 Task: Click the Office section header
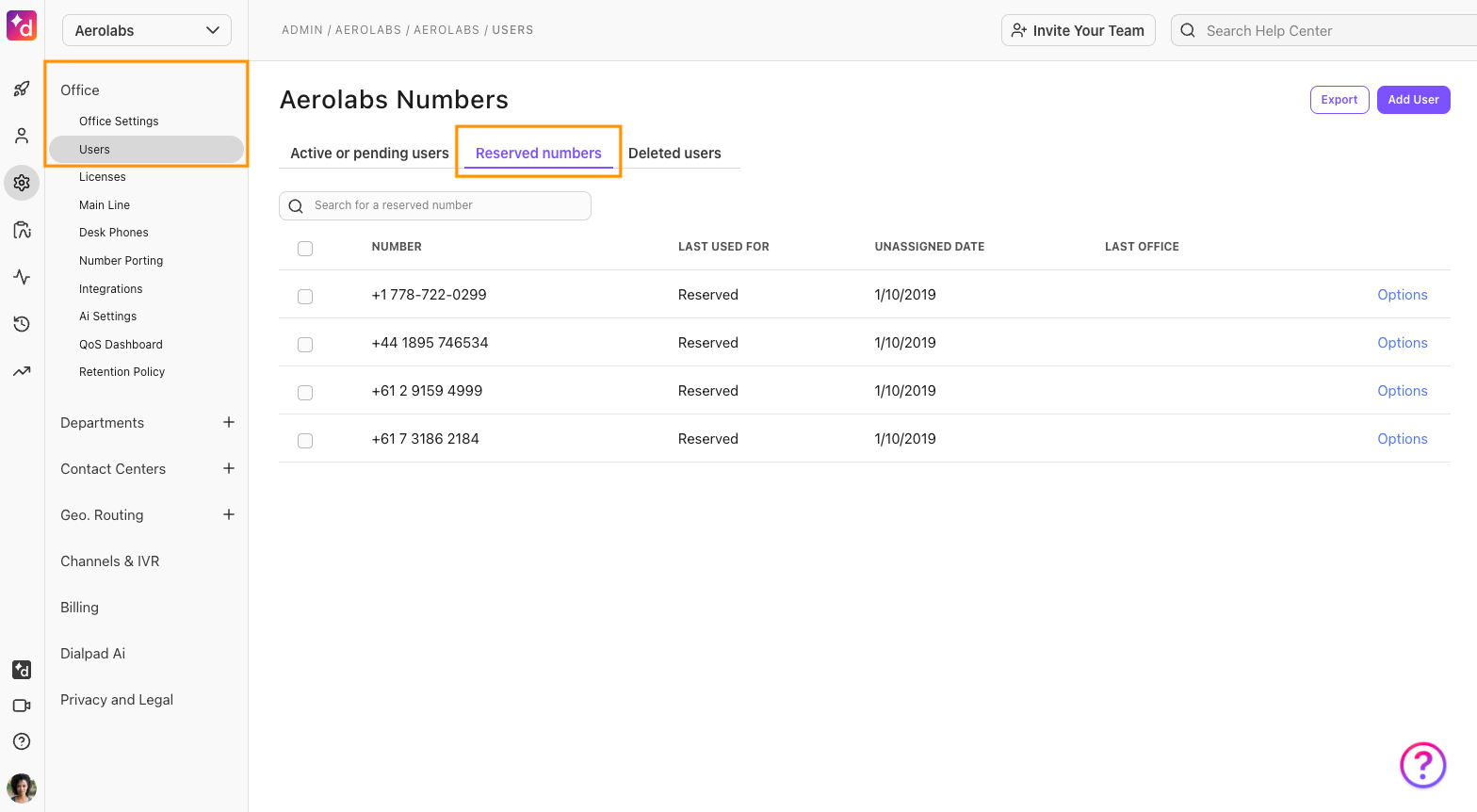point(80,90)
